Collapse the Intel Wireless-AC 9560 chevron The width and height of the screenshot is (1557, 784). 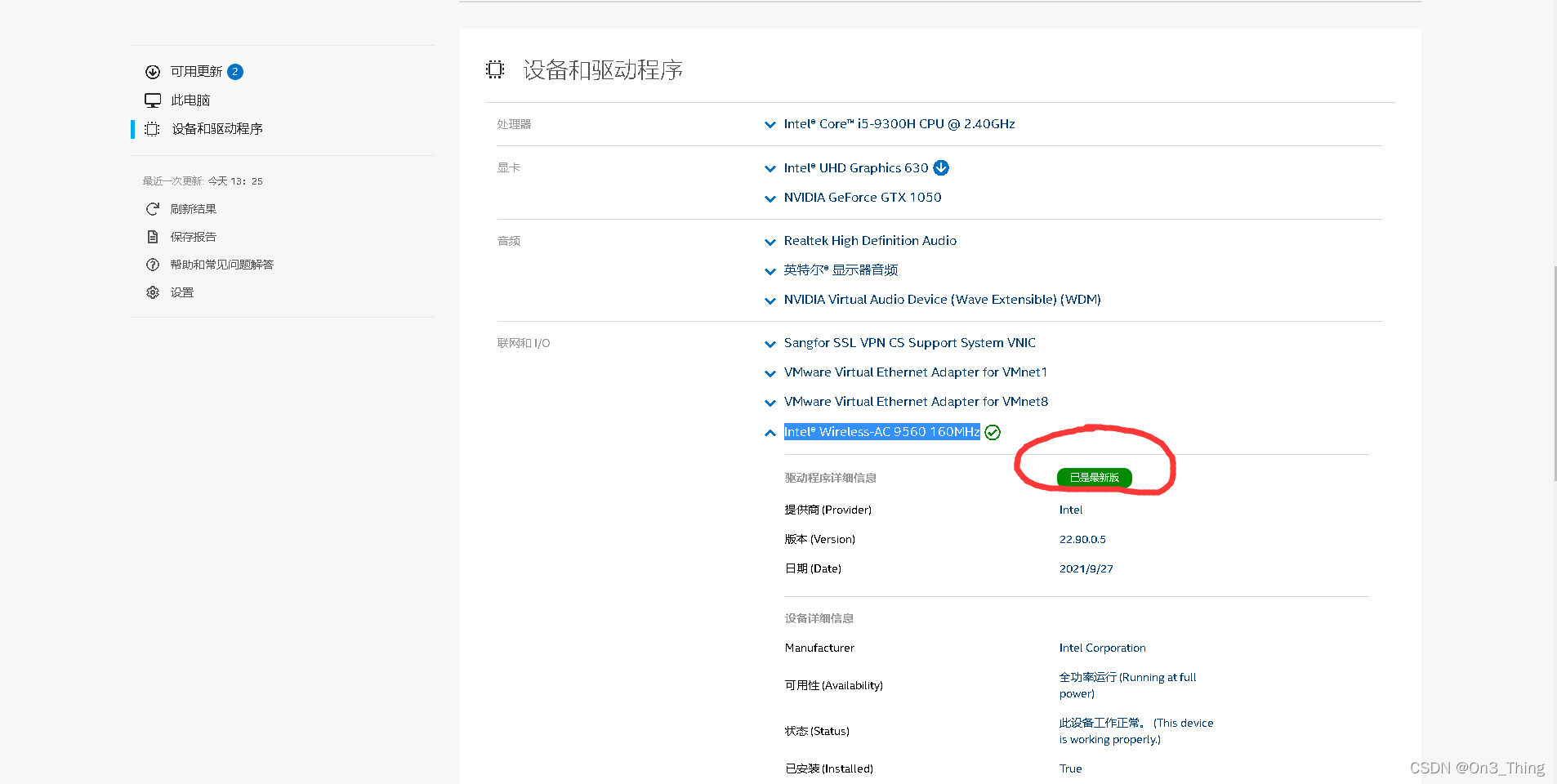click(770, 433)
